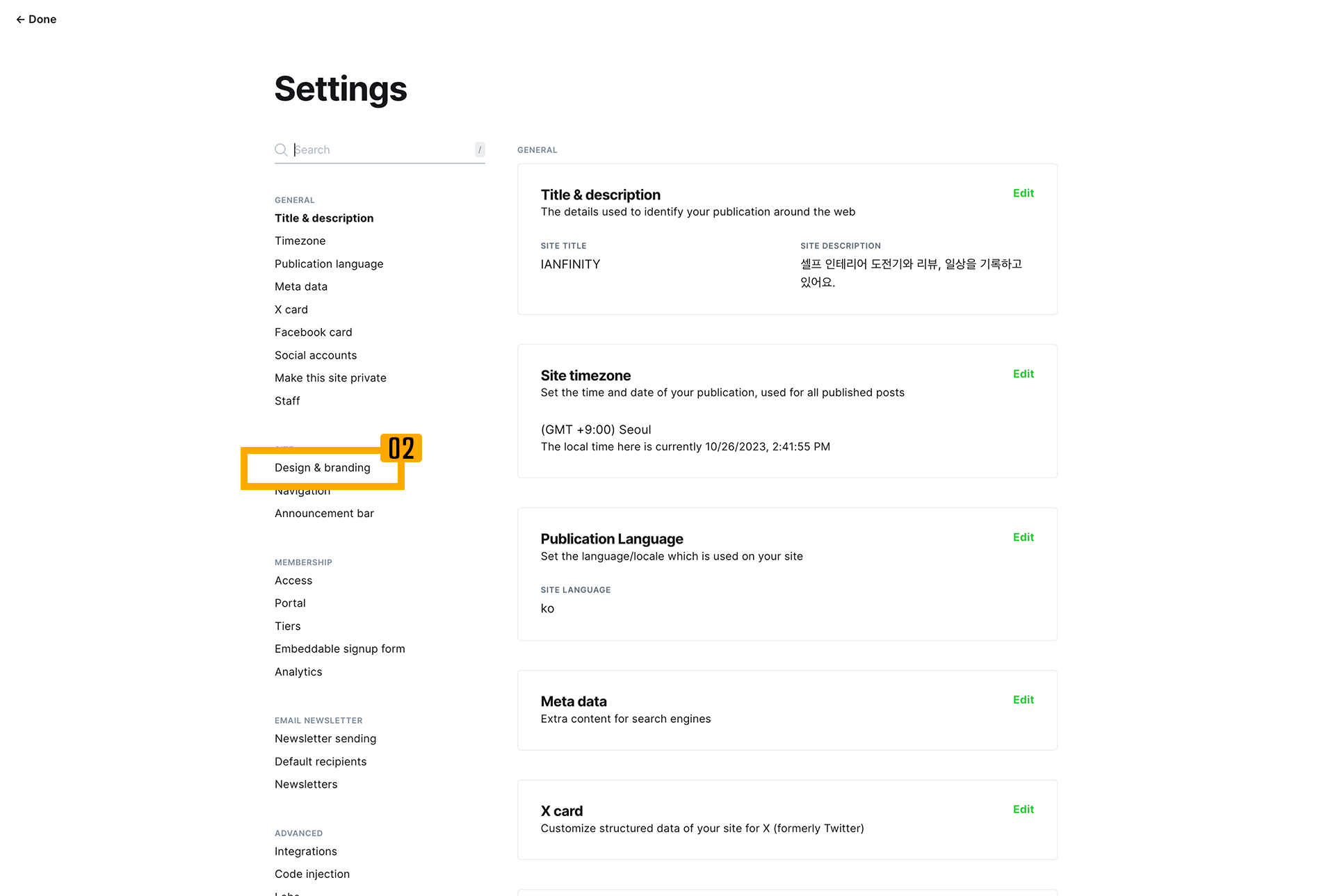This screenshot has height=896, width=1335.
Task: Open Code injection settings
Action: click(x=312, y=874)
